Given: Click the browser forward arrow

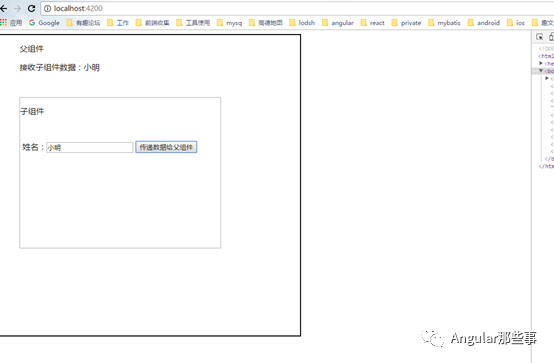Looking at the screenshot, I should (x=17, y=8).
